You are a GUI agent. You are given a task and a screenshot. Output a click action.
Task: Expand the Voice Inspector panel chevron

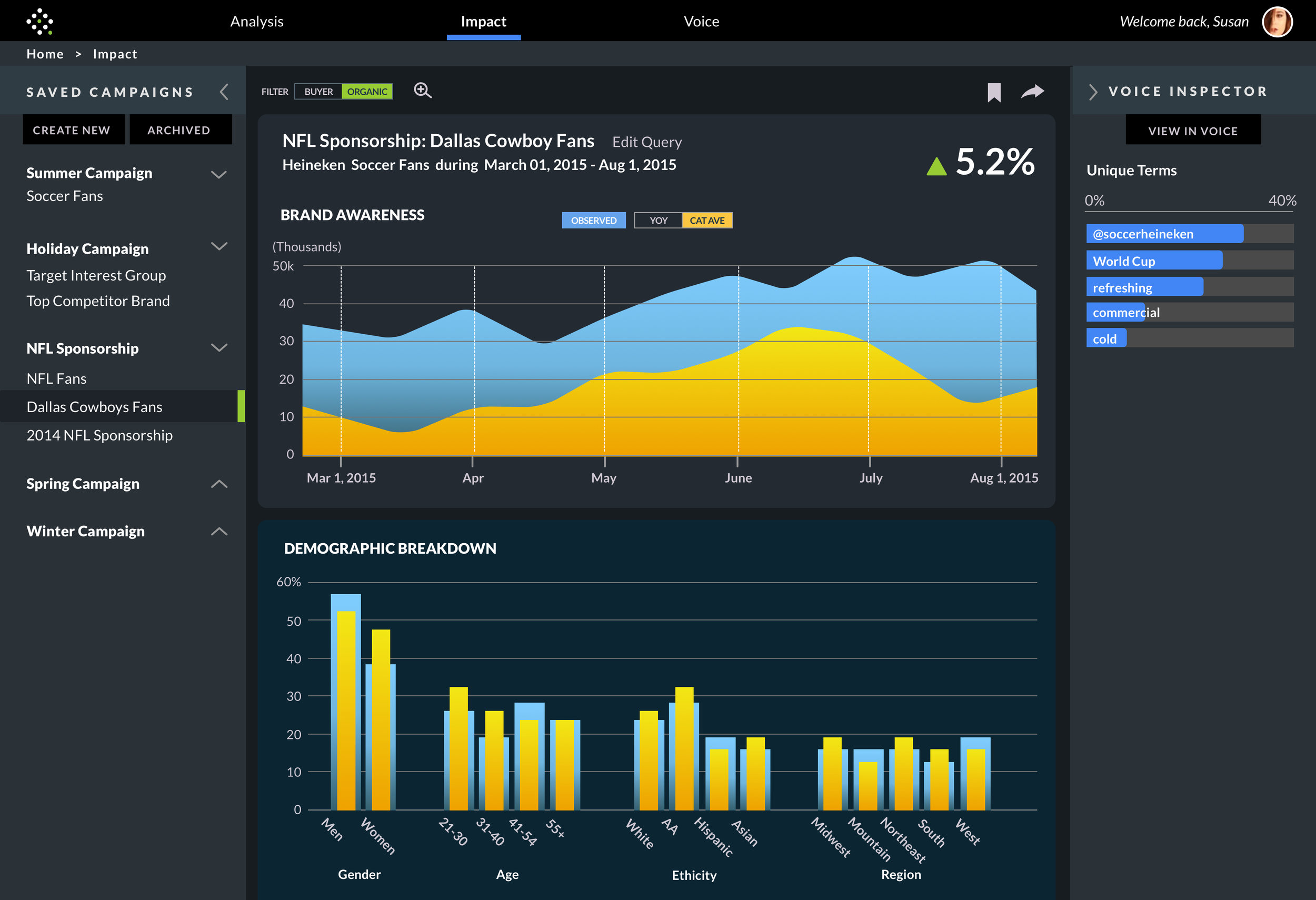click(1093, 92)
